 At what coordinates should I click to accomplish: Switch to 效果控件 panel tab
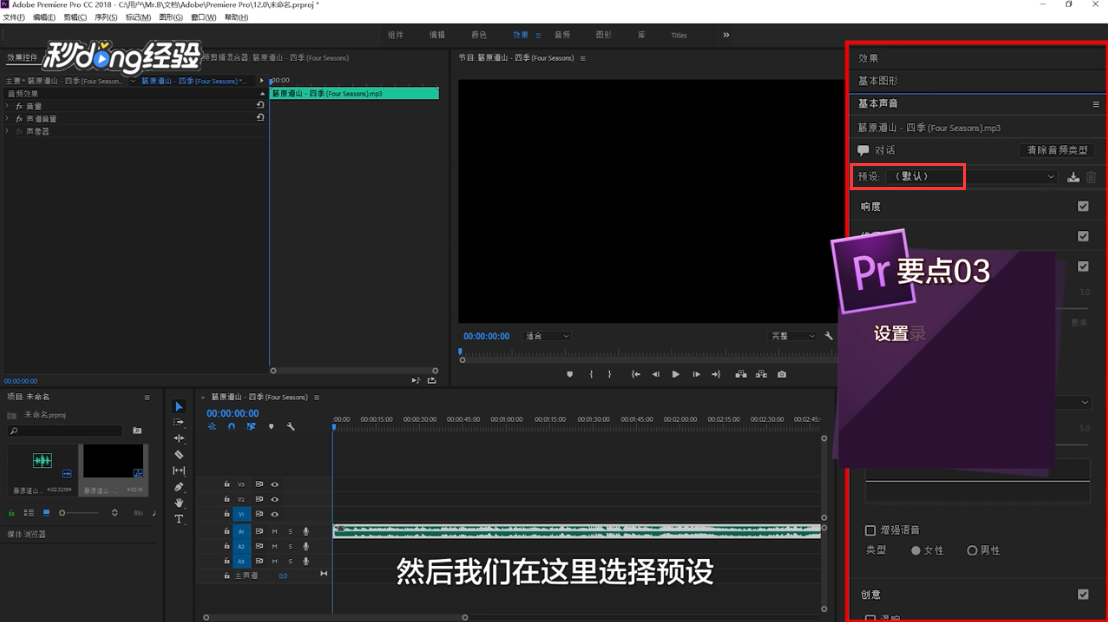pyautogui.click(x=22, y=58)
